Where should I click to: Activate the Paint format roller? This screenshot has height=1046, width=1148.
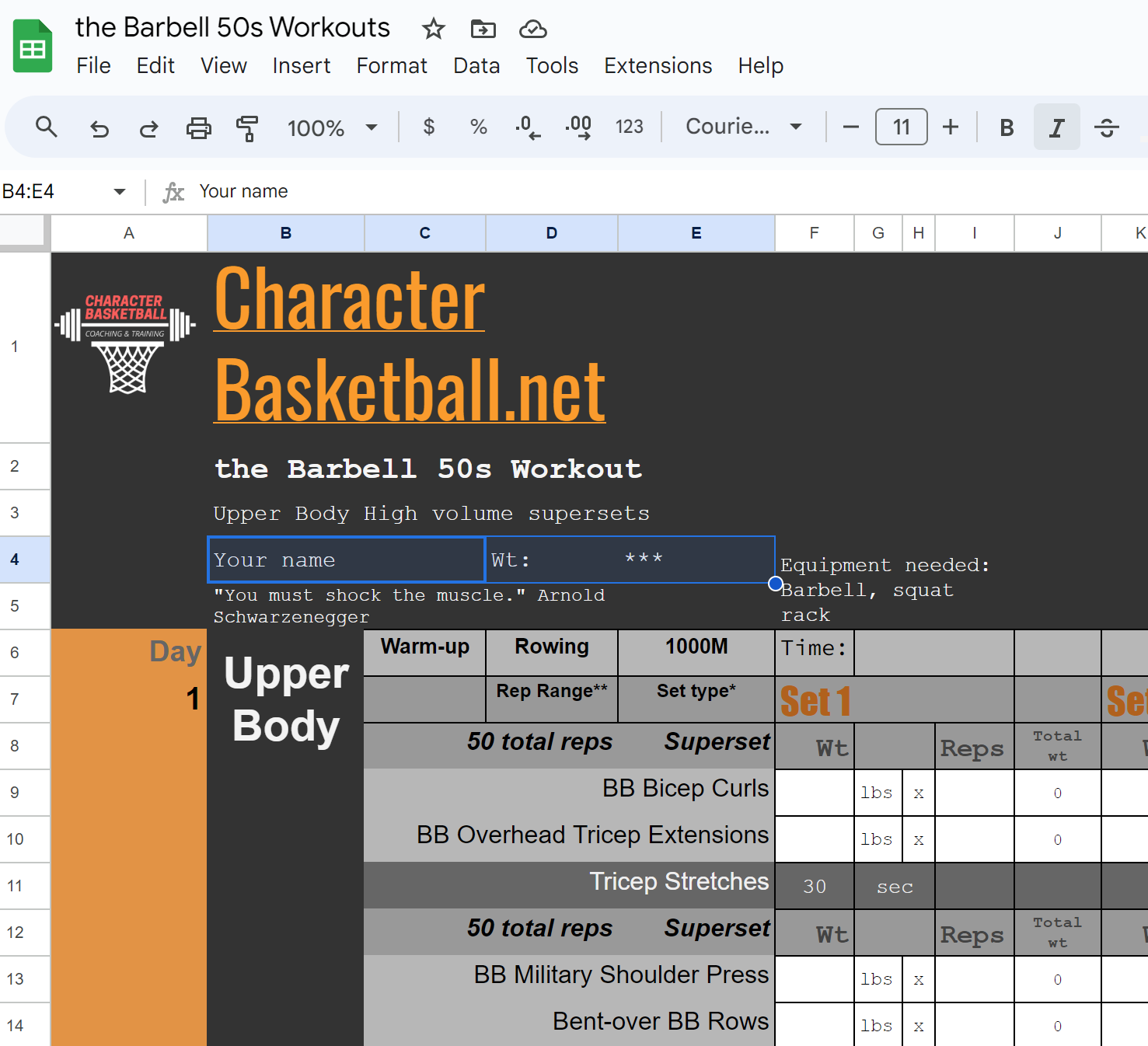pyautogui.click(x=247, y=127)
